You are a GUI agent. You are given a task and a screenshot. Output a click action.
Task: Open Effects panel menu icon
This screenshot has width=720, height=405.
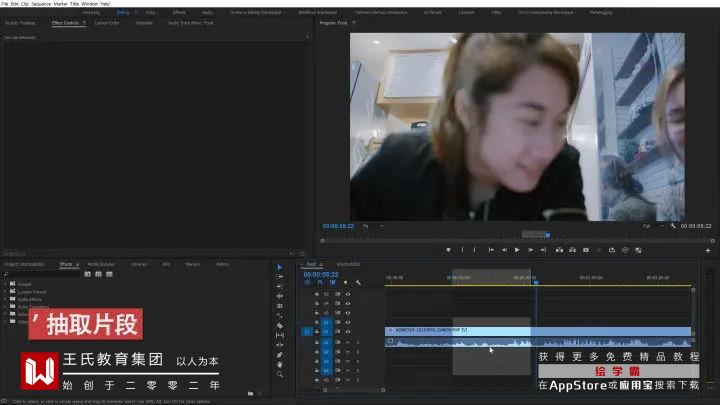[x=77, y=264]
